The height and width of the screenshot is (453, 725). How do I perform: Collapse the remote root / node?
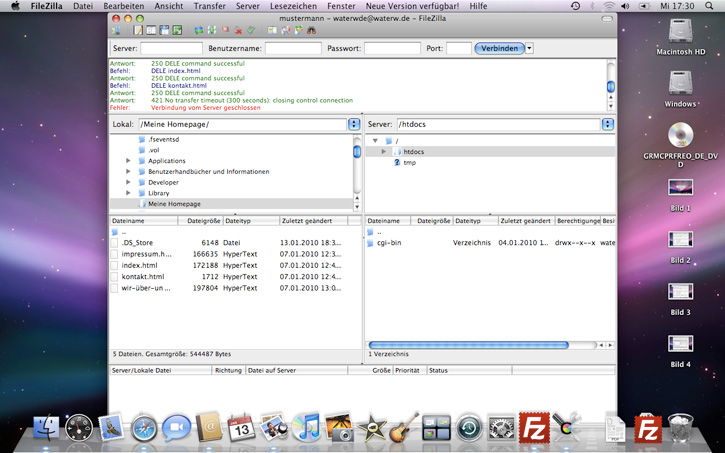[x=375, y=141]
